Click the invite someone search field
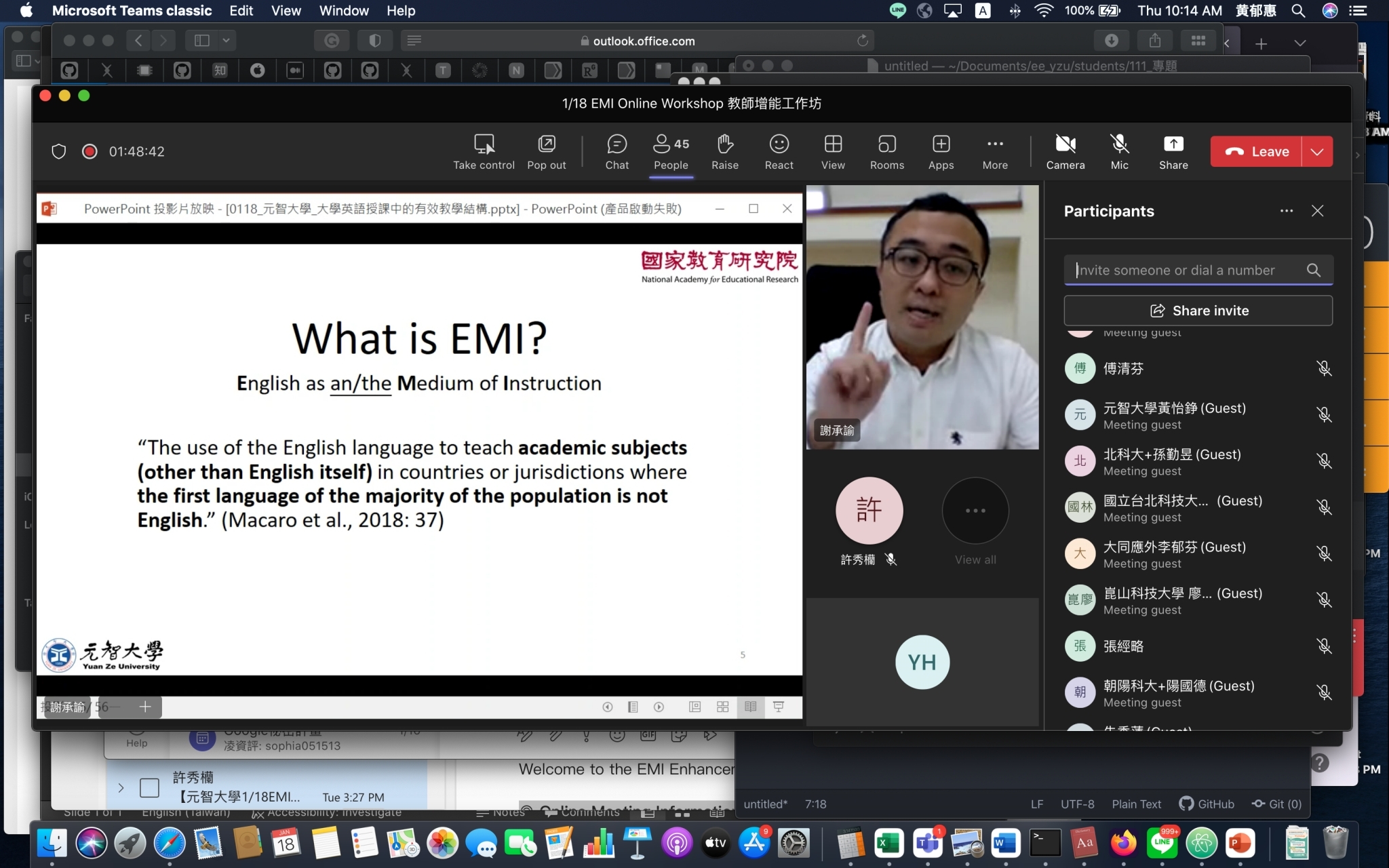 tap(1187, 270)
